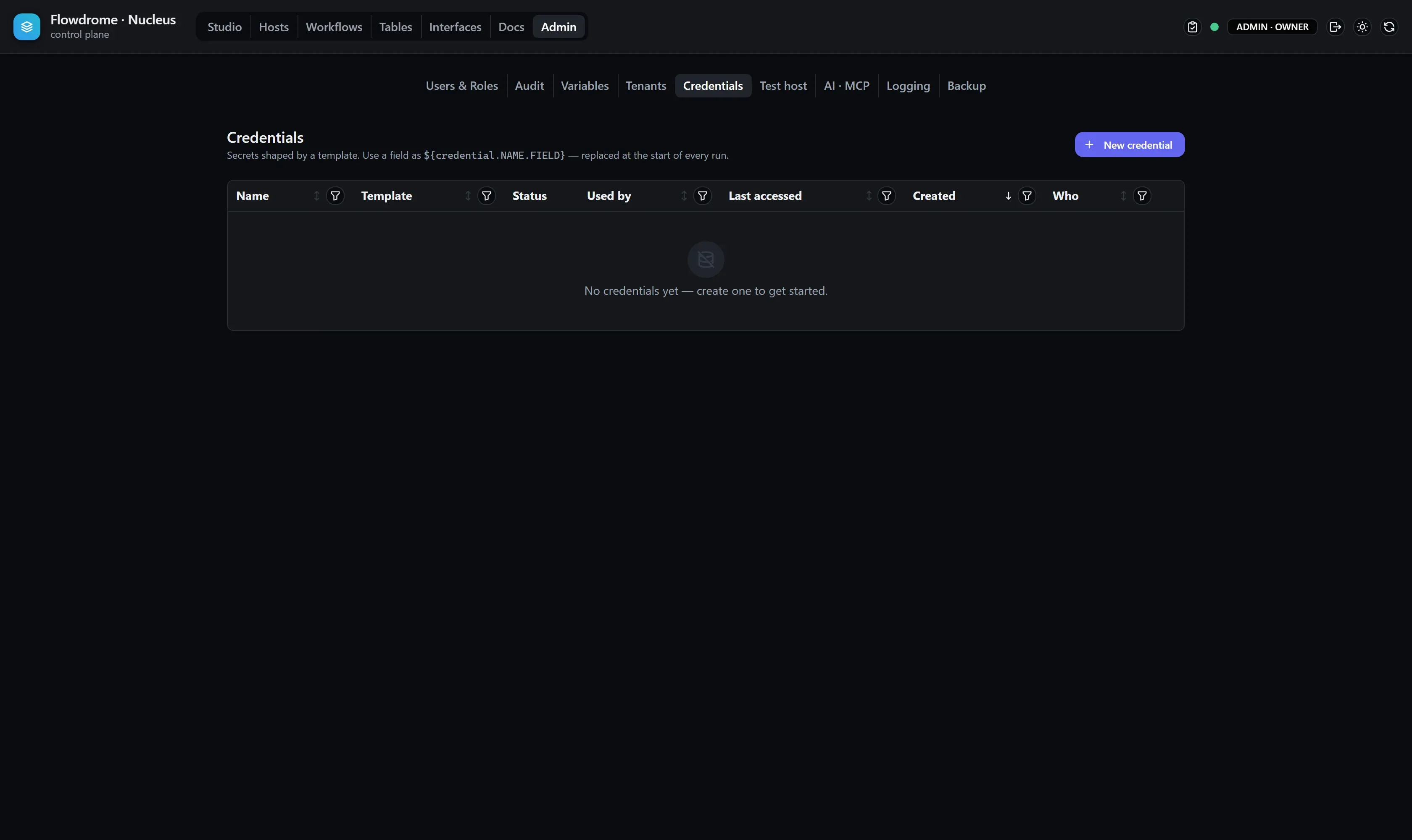Viewport: 1412px width, 840px height.
Task: Open the Who column filter
Action: click(1142, 196)
